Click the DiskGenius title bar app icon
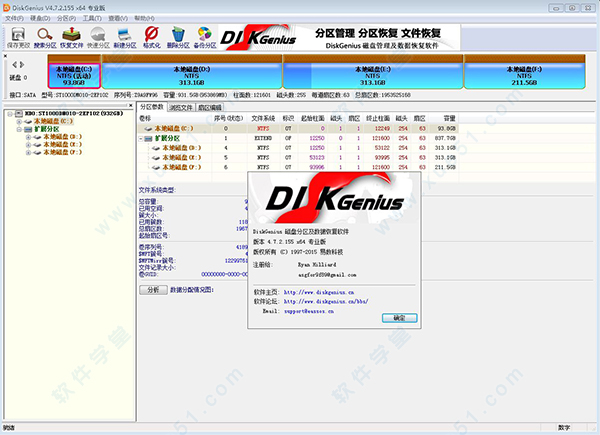This screenshot has width=600, height=435. (x=7, y=7)
